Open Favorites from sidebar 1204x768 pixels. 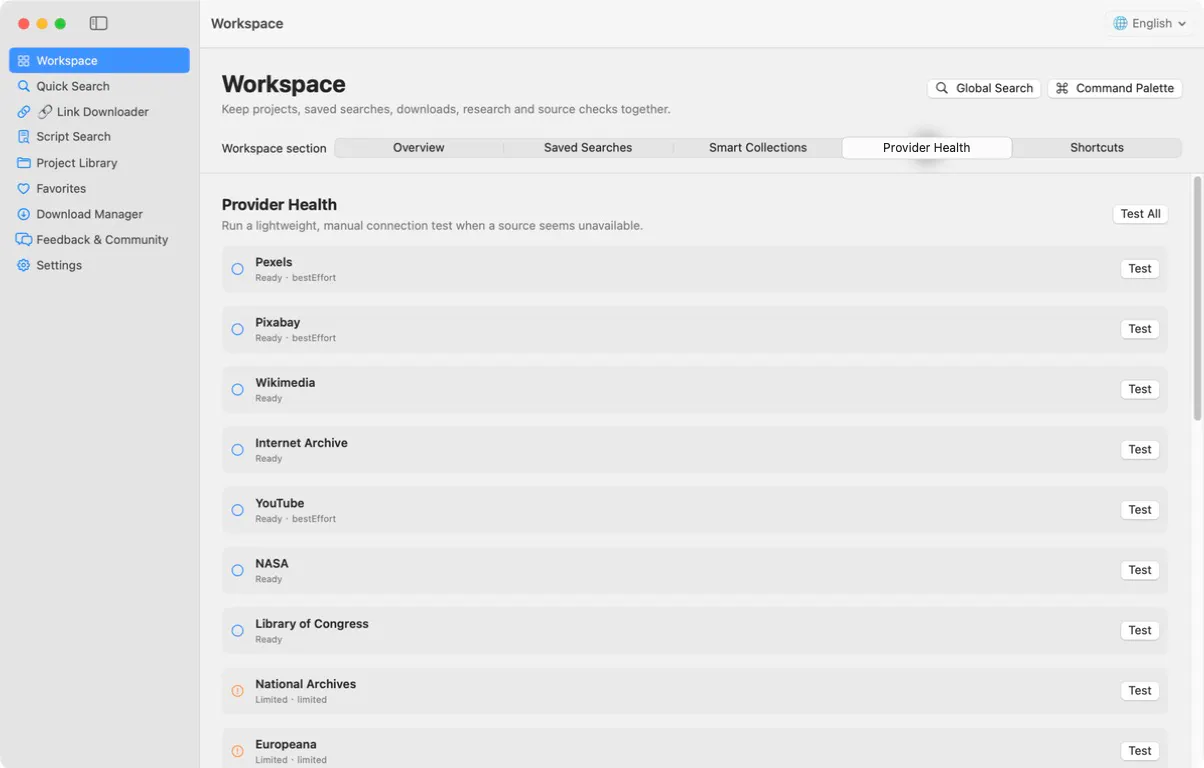click(99, 188)
